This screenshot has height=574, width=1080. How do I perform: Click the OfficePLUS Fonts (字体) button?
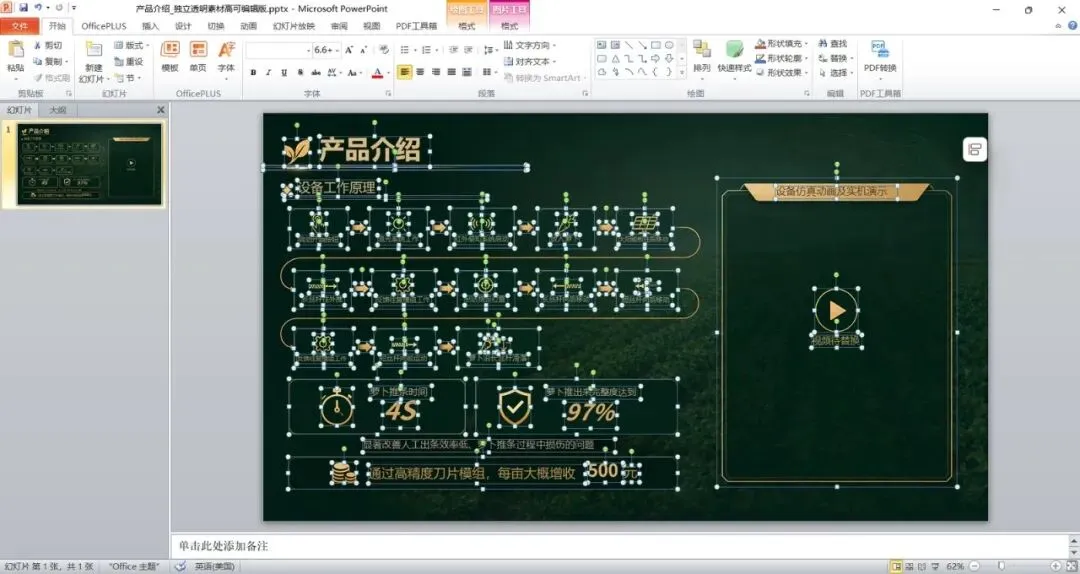click(226, 57)
